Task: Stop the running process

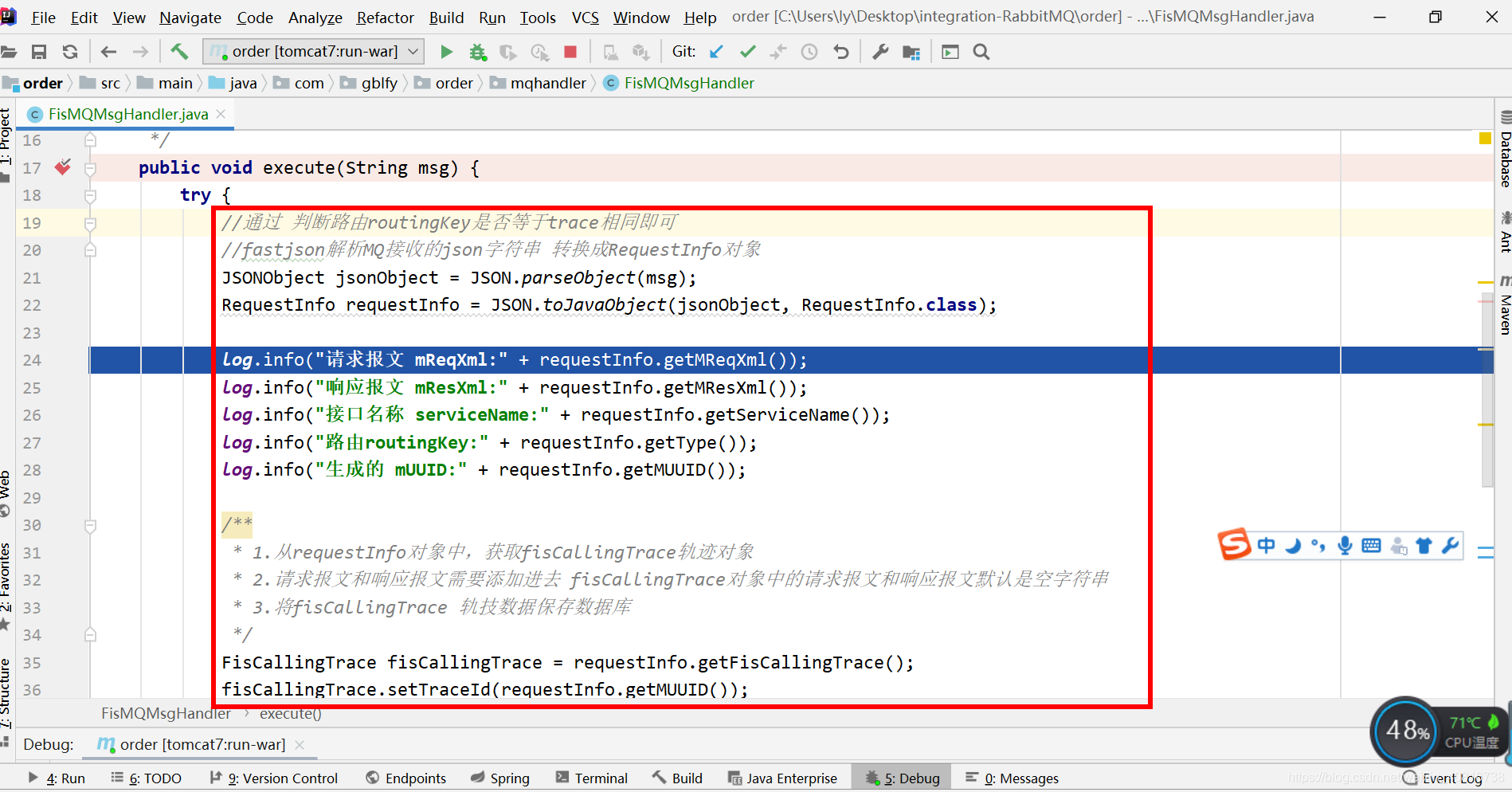Action: [x=570, y=52]
